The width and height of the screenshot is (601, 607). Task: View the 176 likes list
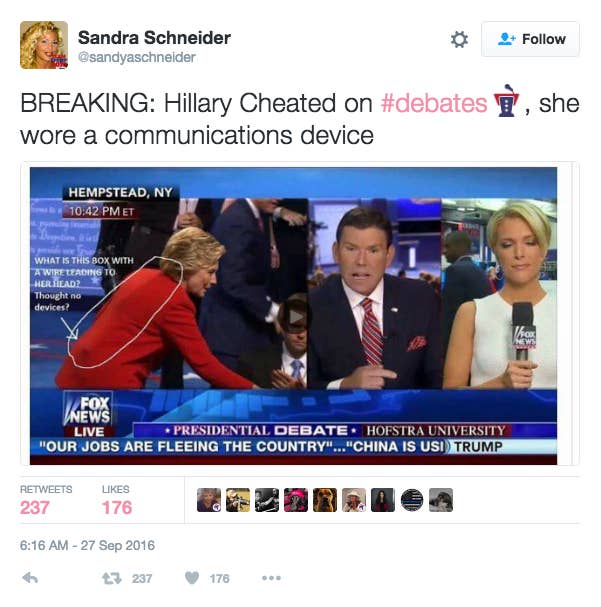click(x=116, y=501)
